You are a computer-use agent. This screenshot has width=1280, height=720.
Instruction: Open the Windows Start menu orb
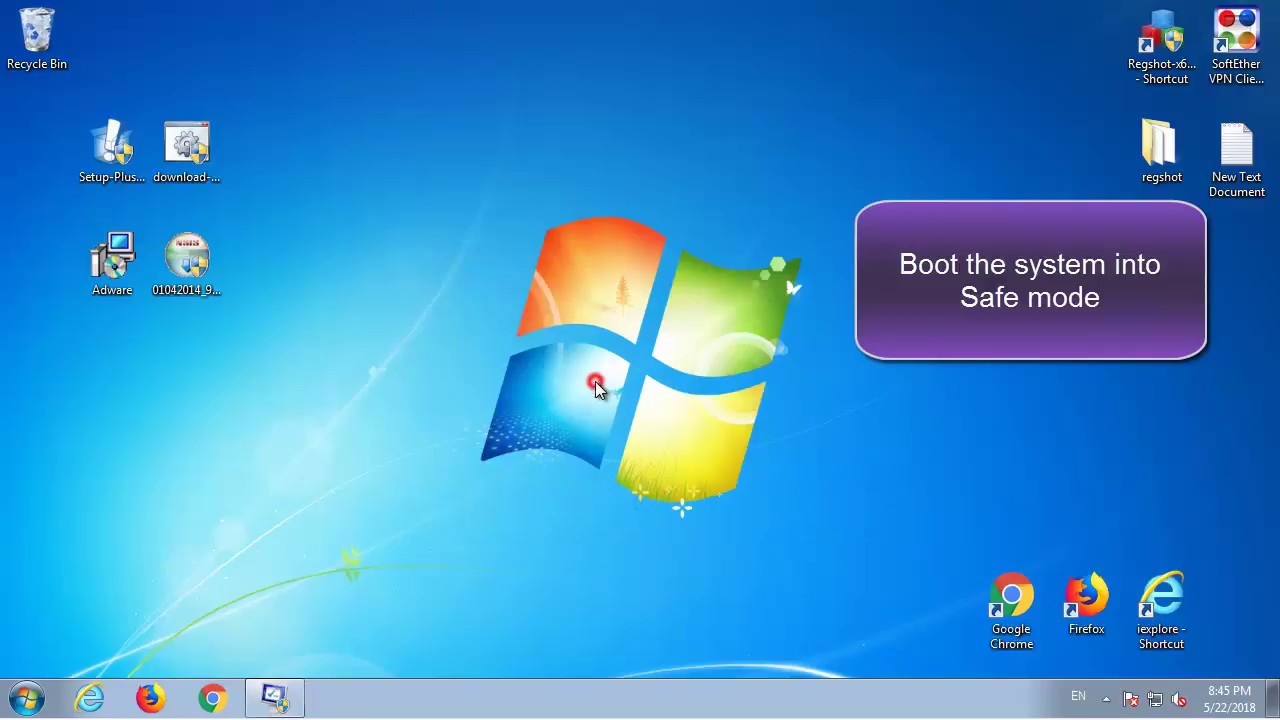[27, 698]
